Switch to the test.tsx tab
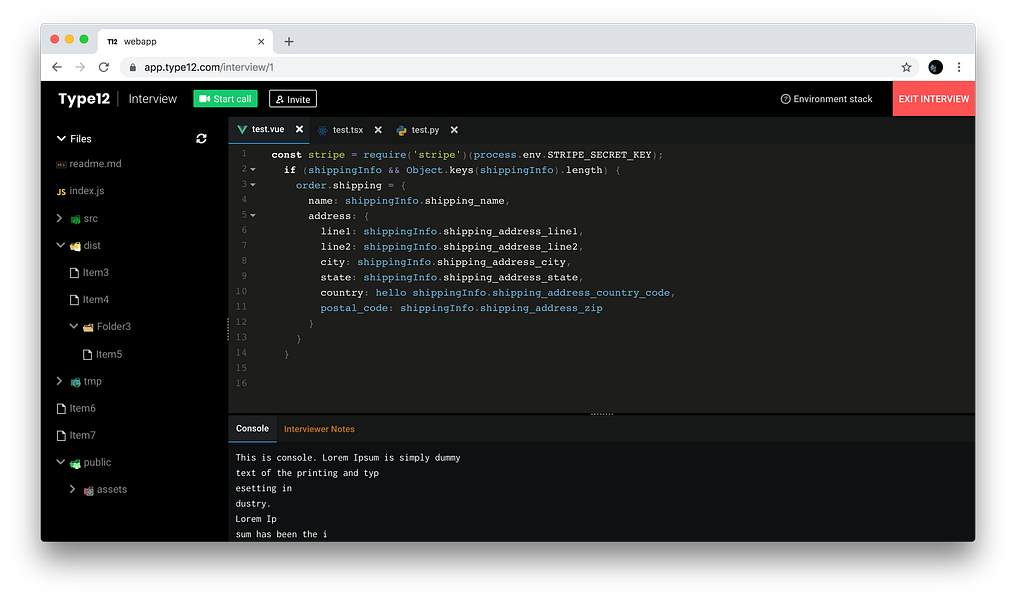The image size is (1016, 600). 348,130
